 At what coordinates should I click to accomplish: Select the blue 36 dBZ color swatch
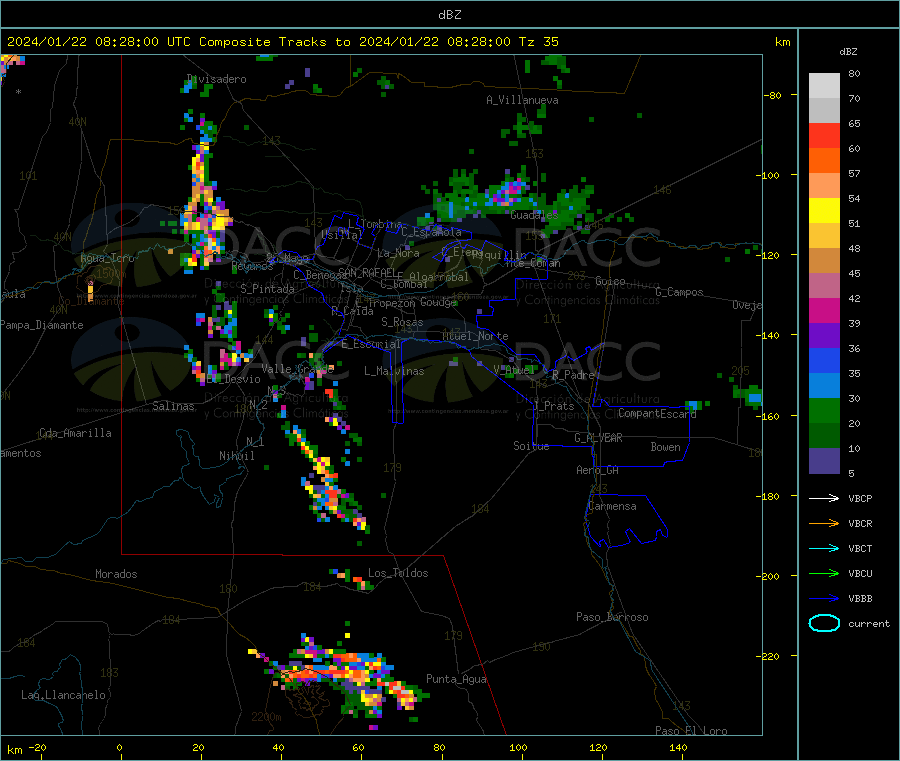pos(824,360)
